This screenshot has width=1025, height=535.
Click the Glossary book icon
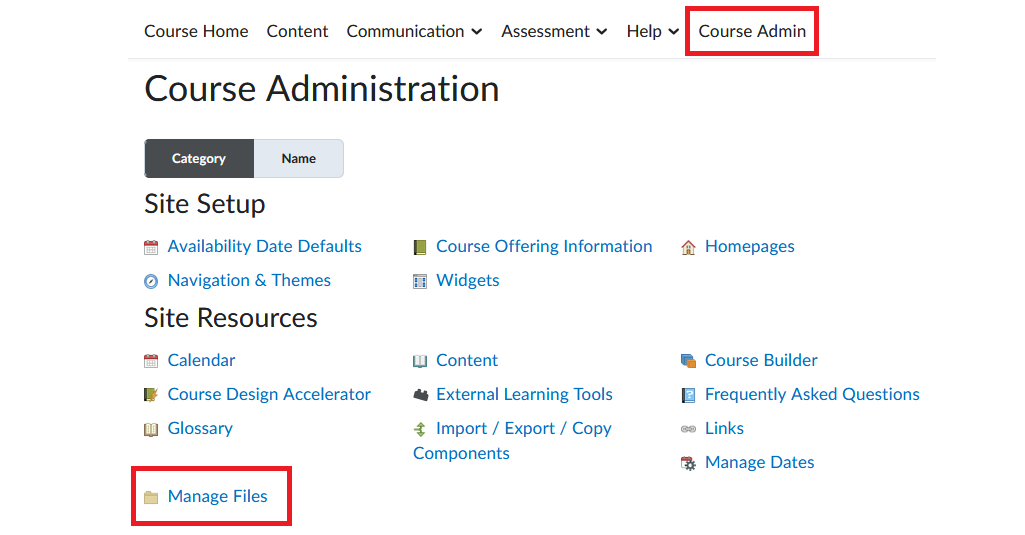(x=151, y=429)
